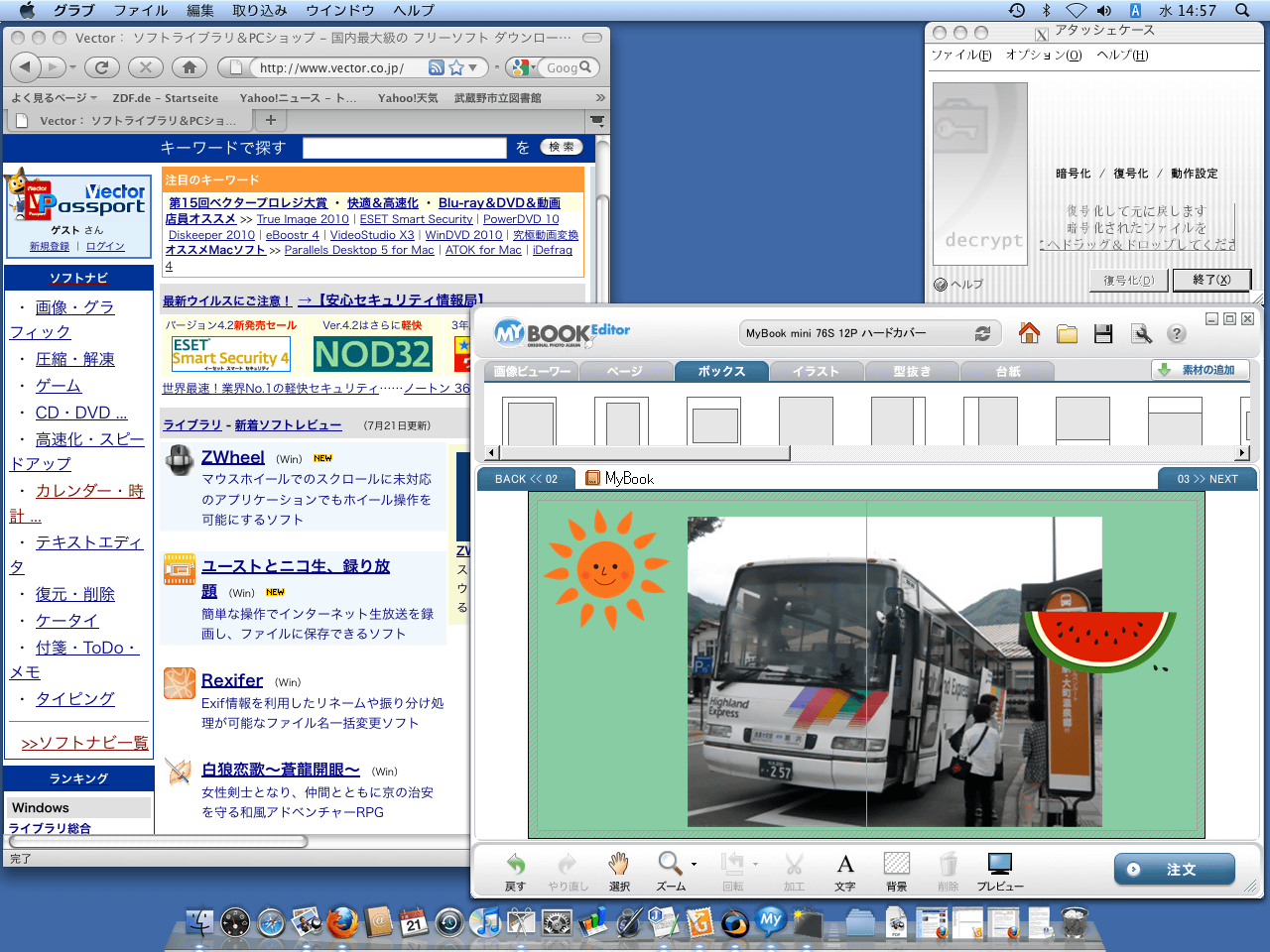1270x952 pixels.
Task: Open the folder icon in MyBook Editor
Action: tap(1068, 334)
